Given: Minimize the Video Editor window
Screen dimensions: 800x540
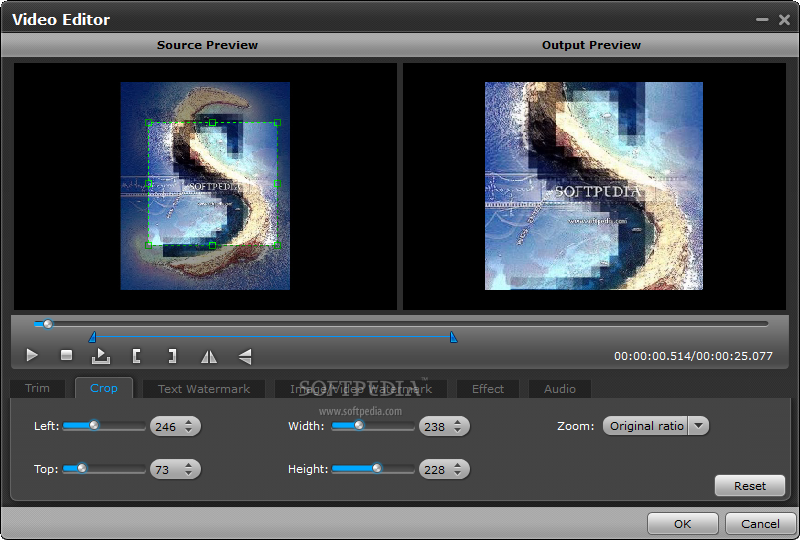Looking at the screenshot, I should (x=762, y=19).
